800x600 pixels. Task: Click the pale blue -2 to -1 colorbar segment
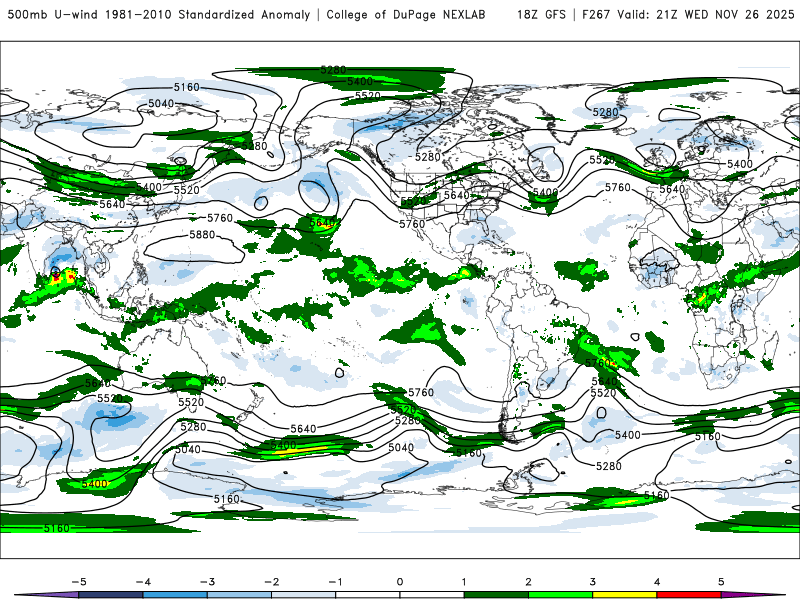pos(304,595)
